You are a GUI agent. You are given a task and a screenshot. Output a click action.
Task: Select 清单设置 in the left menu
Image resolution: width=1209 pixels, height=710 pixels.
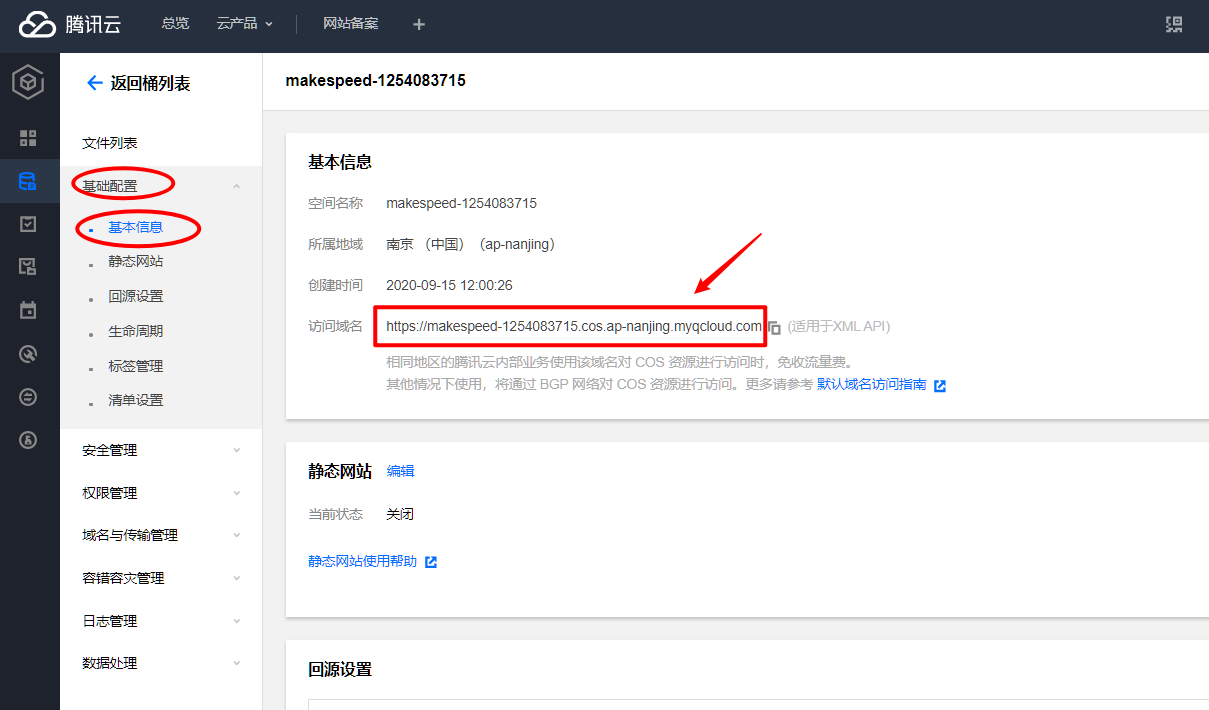pyautogui.click(x=136, y=400)
